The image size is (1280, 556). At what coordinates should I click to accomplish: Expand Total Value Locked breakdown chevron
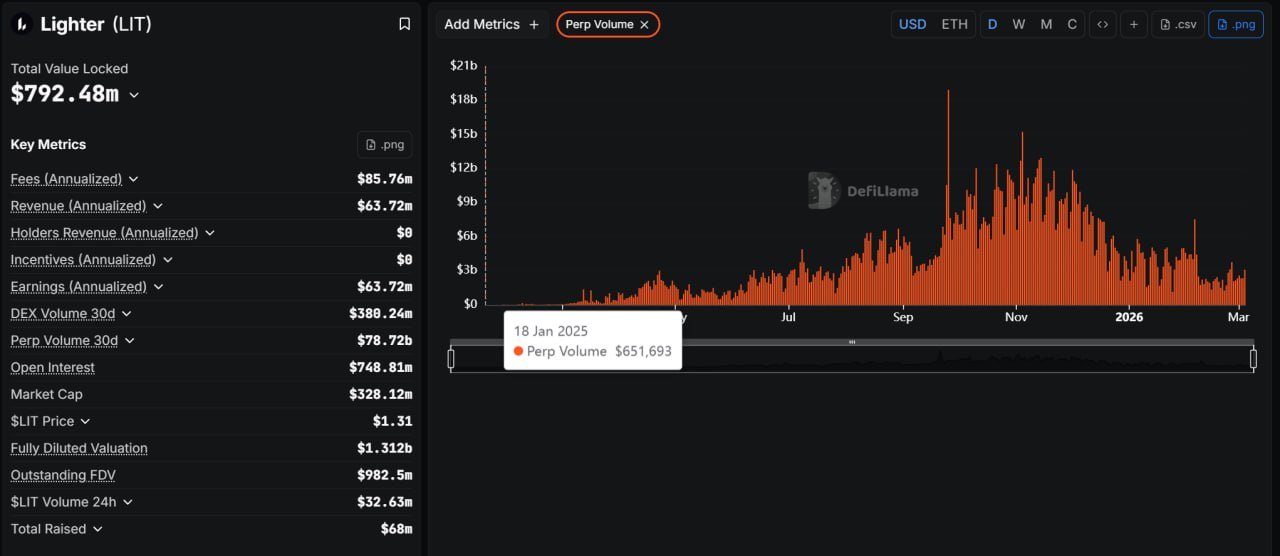pyautogui.click(x=134, y=95)
